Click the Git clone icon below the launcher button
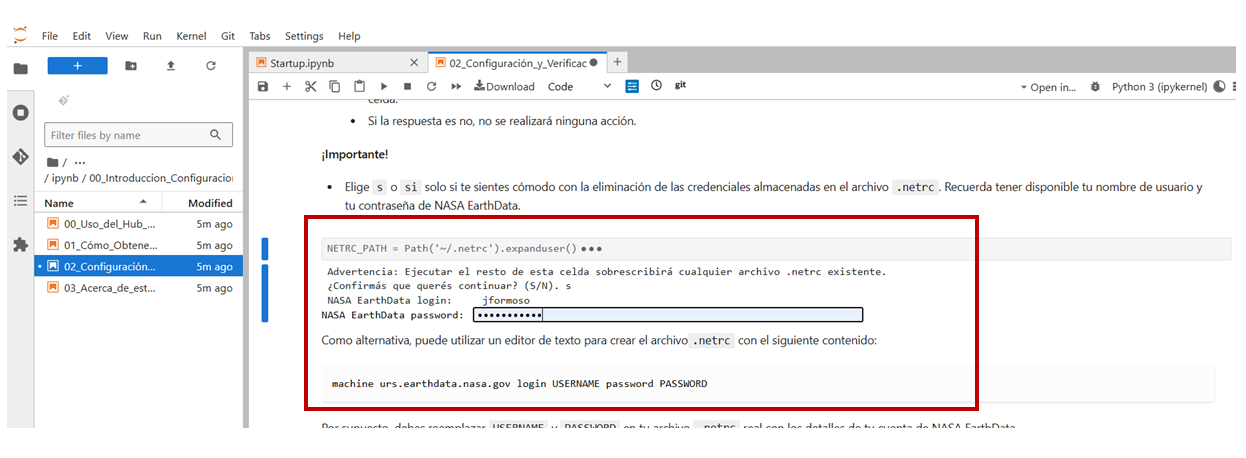Image resolution: width=1246 pixels, height=458 pixels. click(63, 100)
